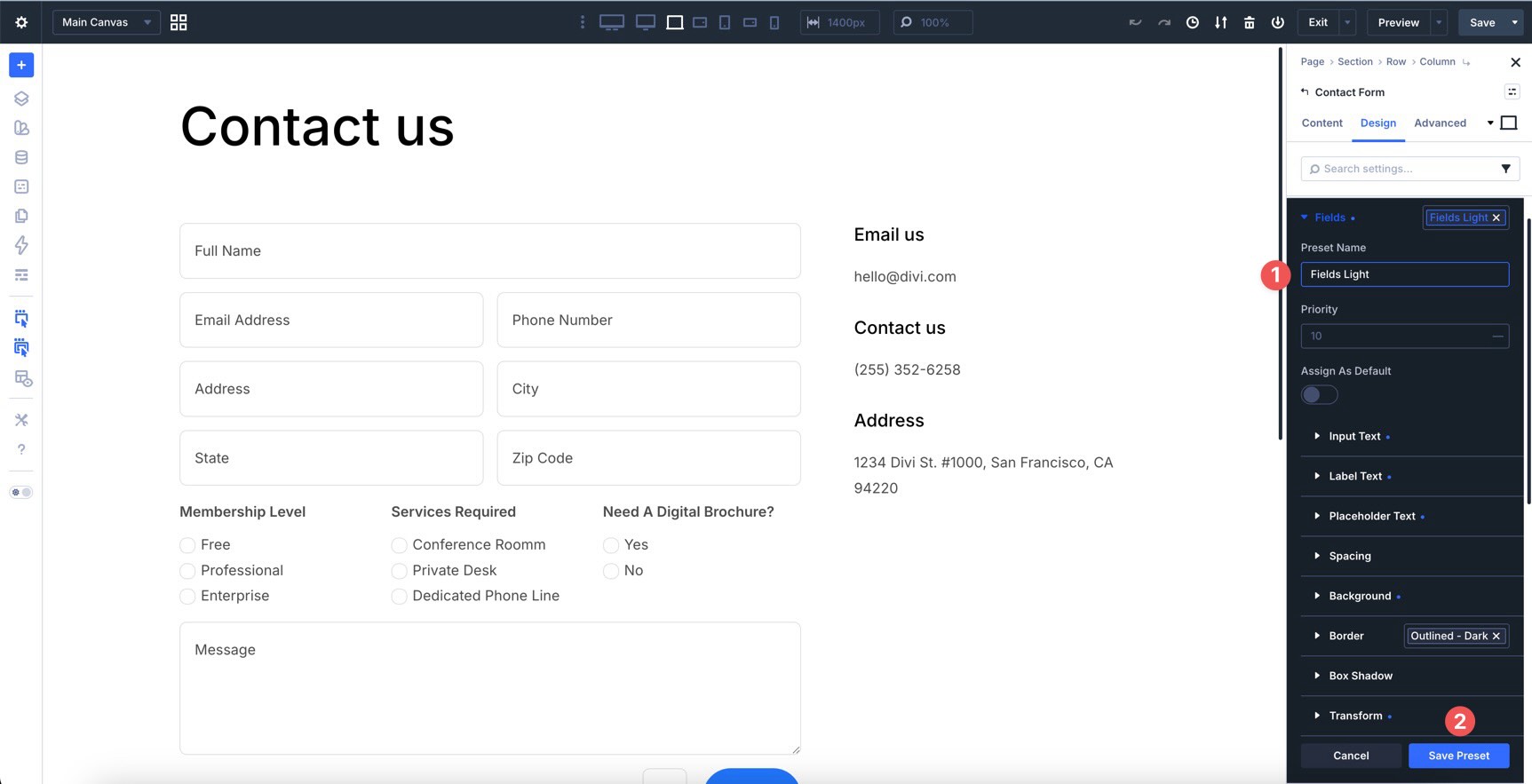Open the help question mark
This screenshot has height=784, width=1532.
pyautogui.click(x=21, y=449)
